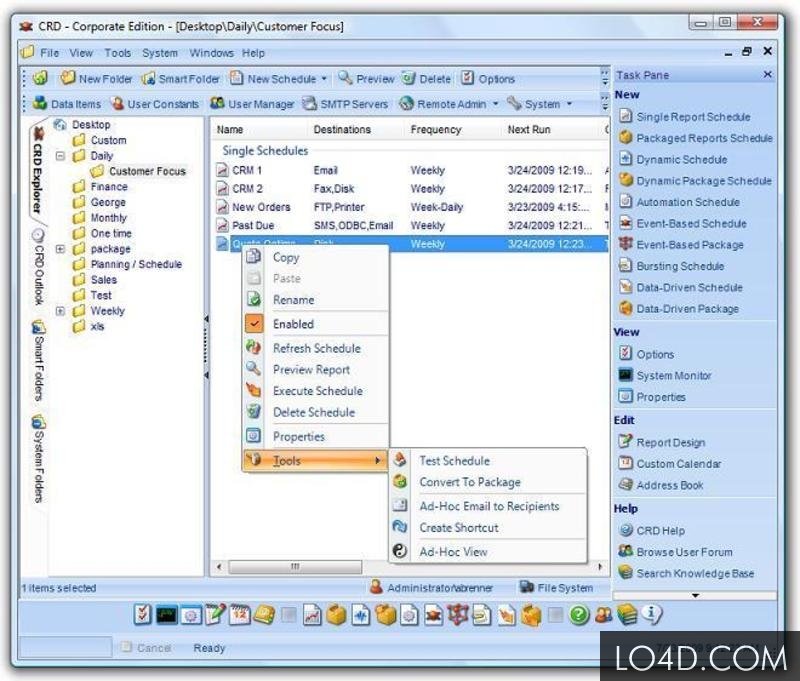Click the New Folder toolbar button

pyautogui.click(x=96, y=79)
